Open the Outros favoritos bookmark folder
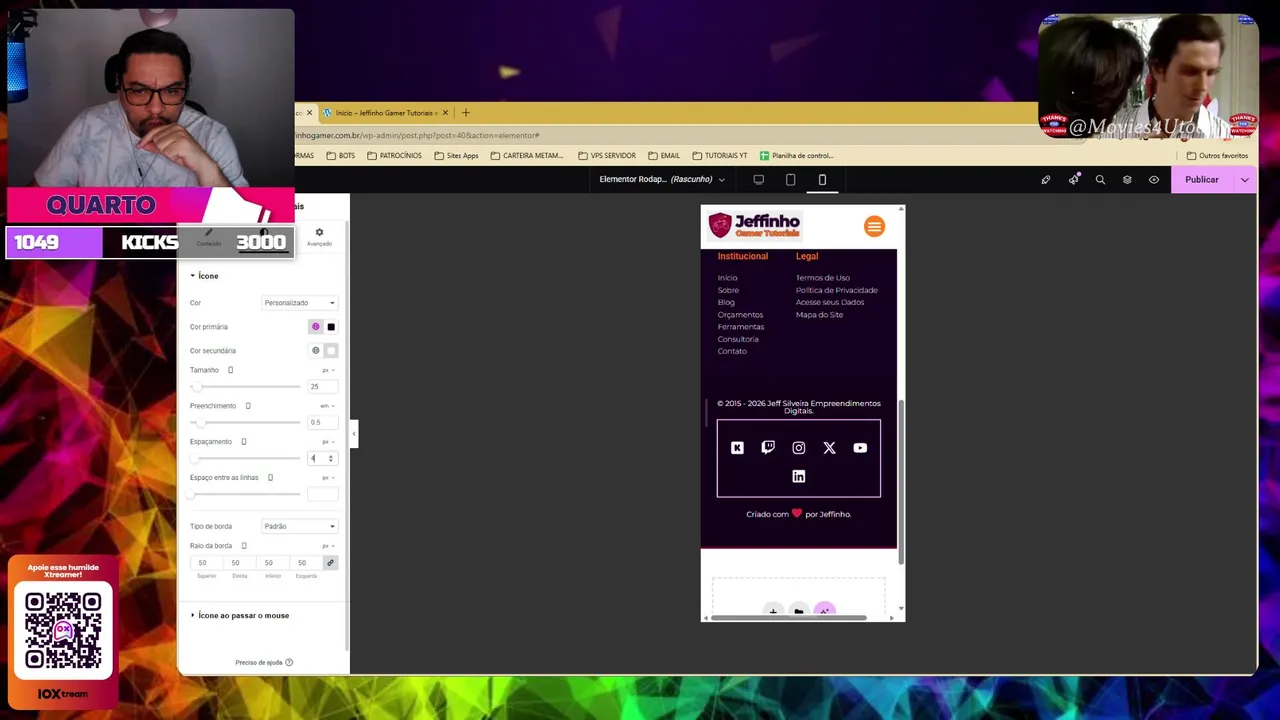The width and height of the screenshot is (1280, 720). 1217,156
